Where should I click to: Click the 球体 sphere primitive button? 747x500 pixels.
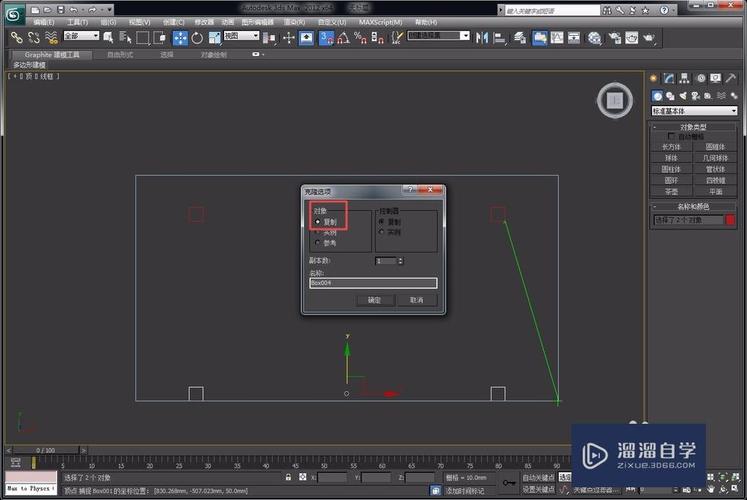671,158
